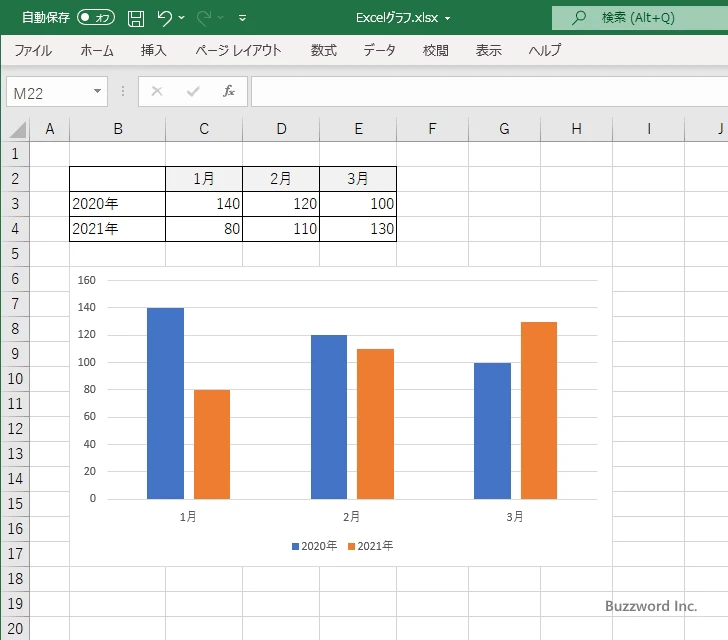This screenshot has width=728, height=640.
Task: Click the cell containing 1月 header
Action: (204, 179)
